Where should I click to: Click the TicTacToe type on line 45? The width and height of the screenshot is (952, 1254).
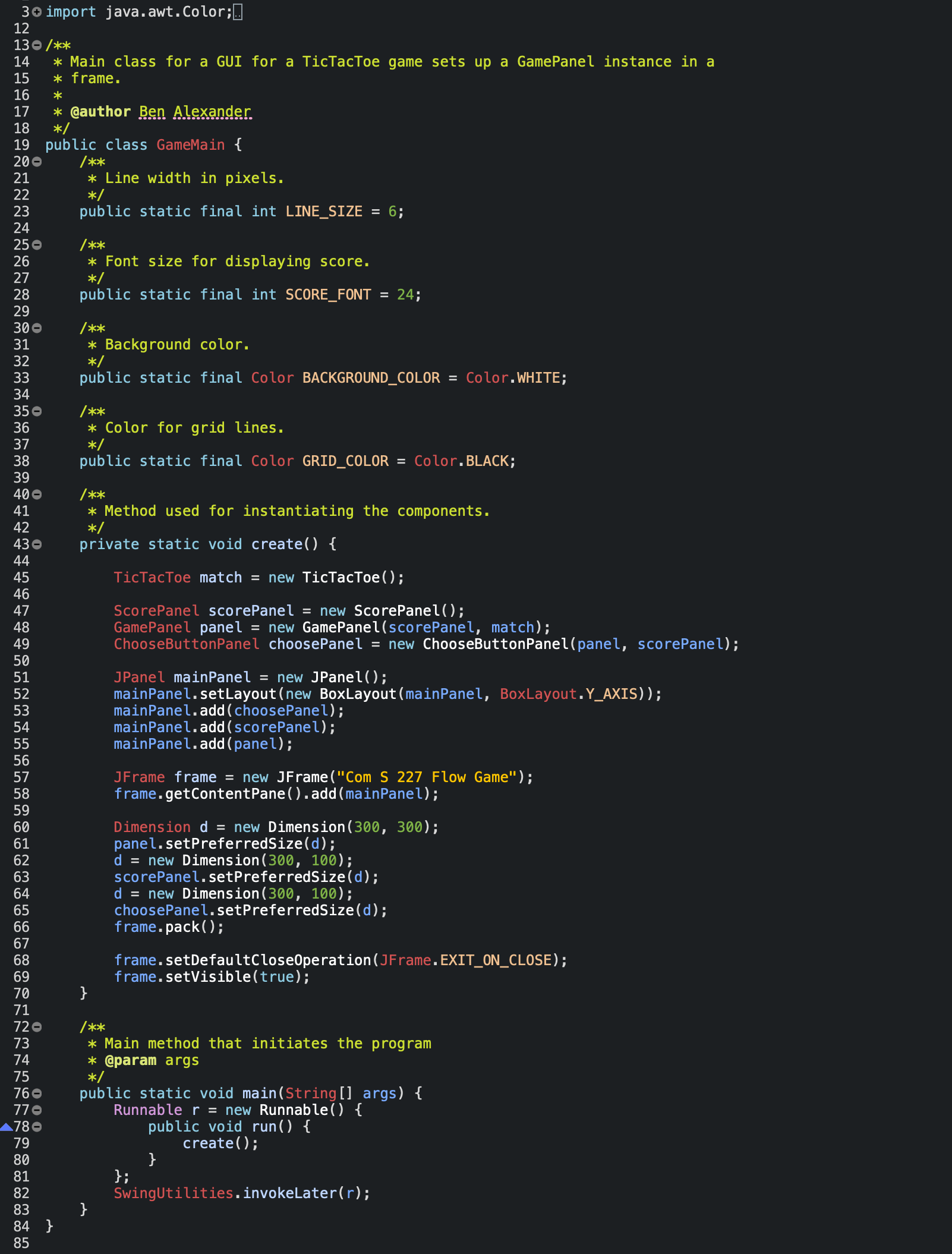152,578
